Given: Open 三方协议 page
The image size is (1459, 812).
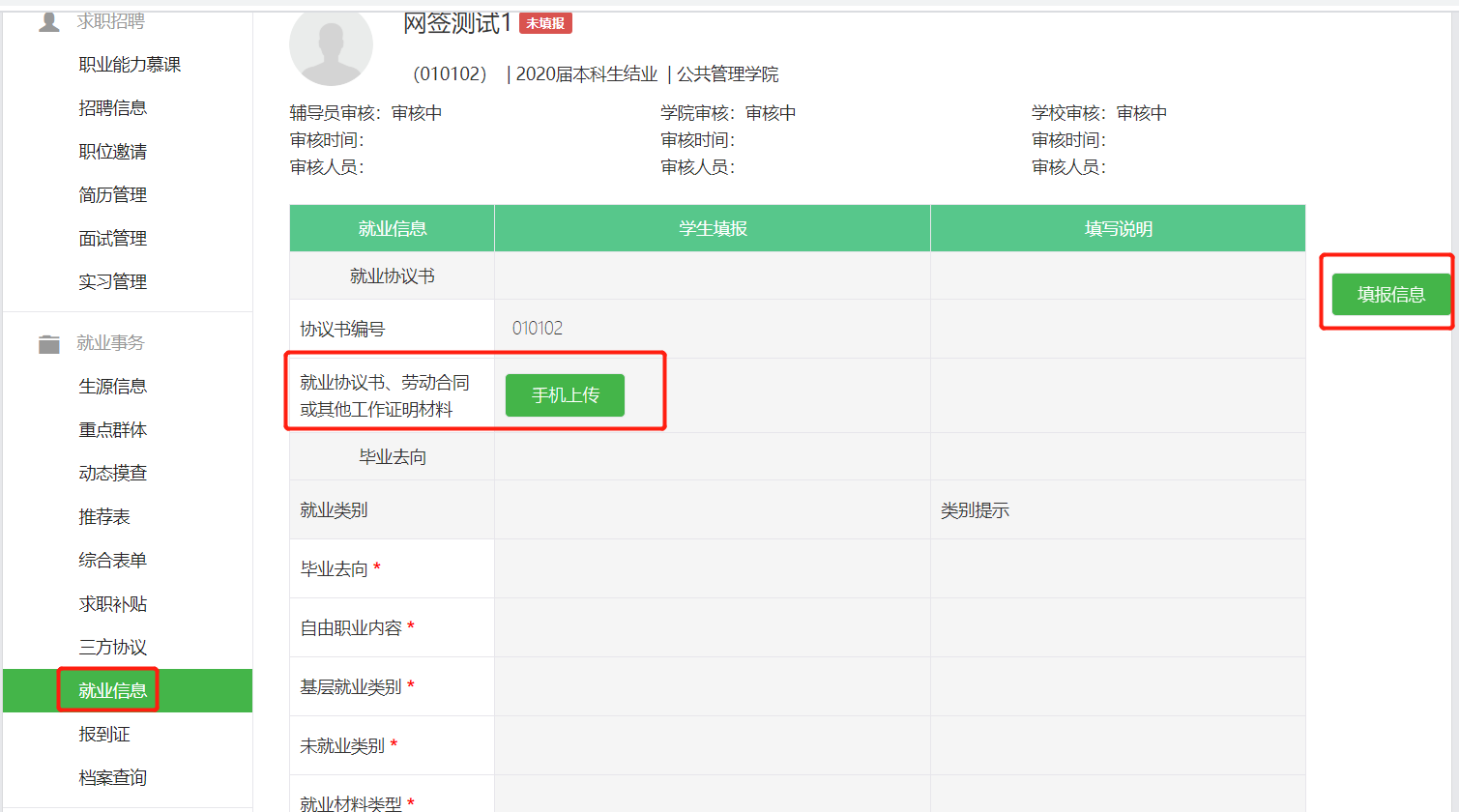Looking at the screenshot, I should [x=112, y=648].
